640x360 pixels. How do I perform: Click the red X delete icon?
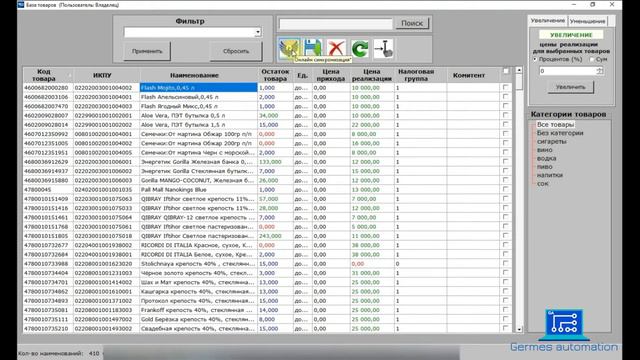click(x=336, y=49)
